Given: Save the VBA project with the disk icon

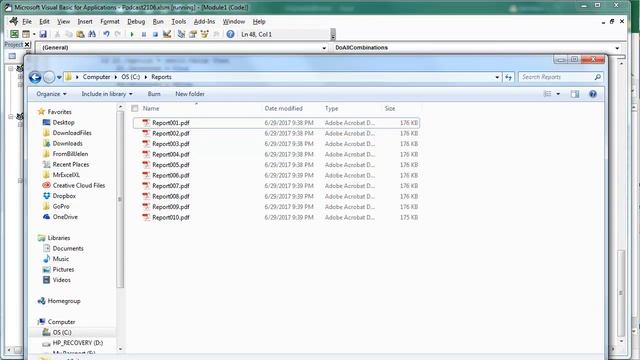Looking at the screenshot, I should (43, 34).
